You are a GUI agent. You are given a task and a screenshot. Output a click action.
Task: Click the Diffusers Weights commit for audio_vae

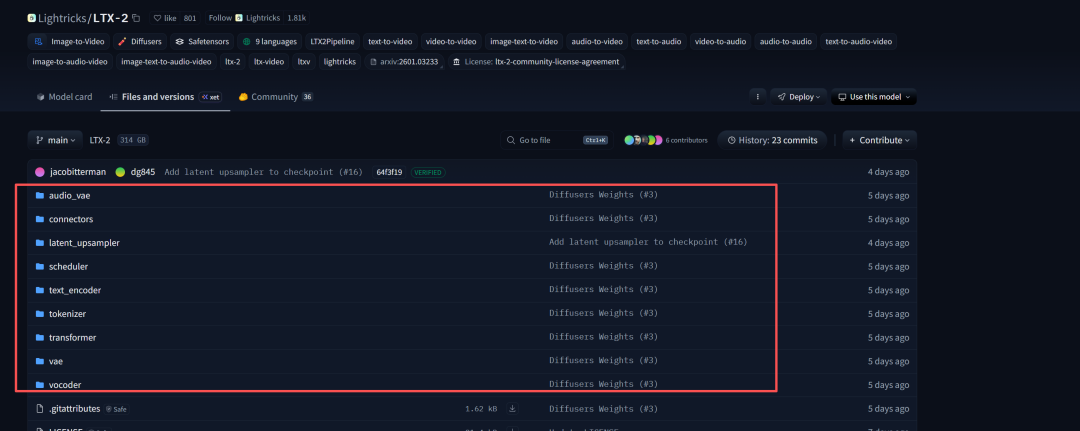(603, 195)
